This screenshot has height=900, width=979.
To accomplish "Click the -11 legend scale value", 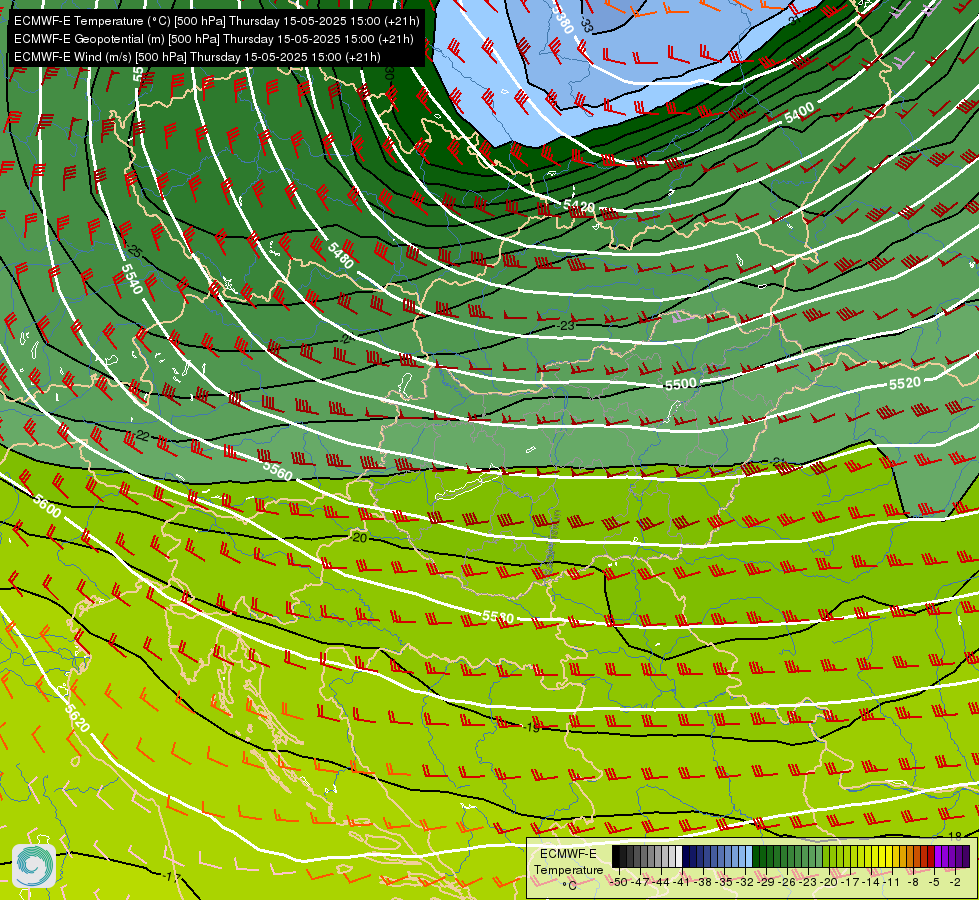I will pyautogui.click(x=893, y=882).
